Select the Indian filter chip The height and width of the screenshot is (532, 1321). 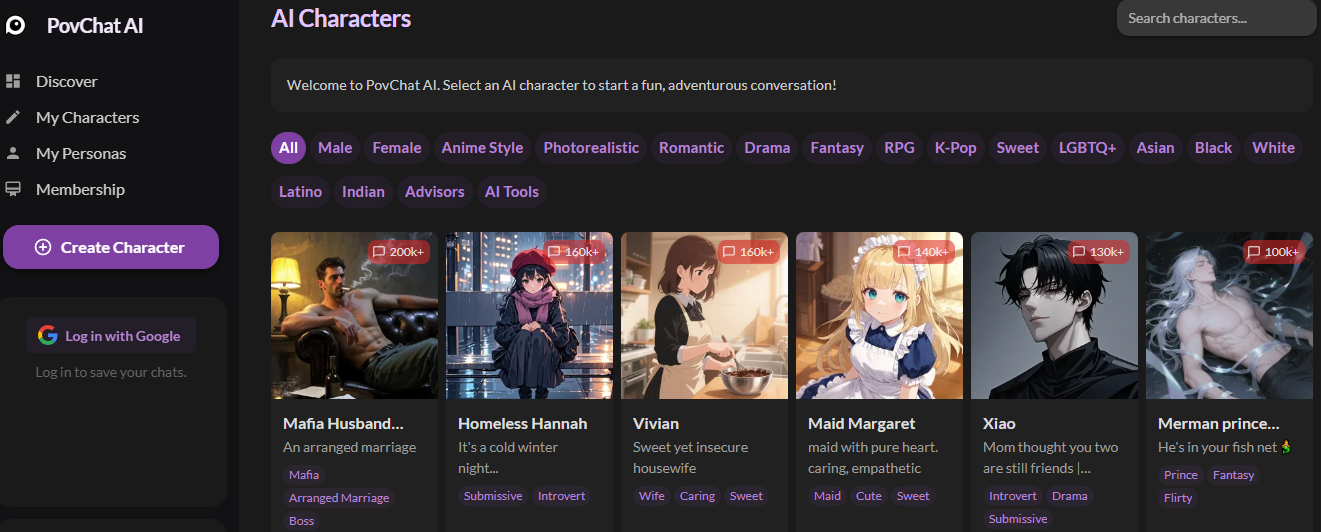pyautogui.click(x=363, y=192)
